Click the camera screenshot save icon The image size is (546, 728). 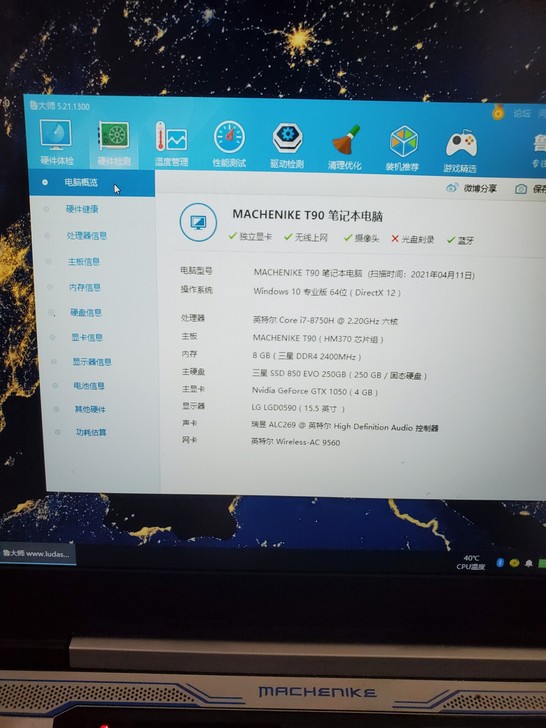(521, 188)
